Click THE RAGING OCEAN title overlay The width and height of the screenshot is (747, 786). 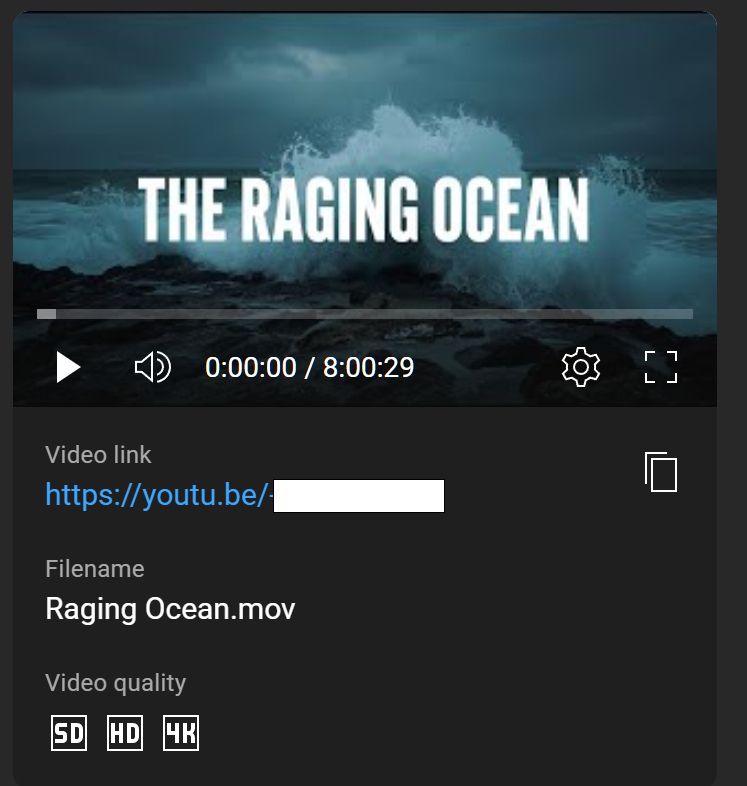click(x=363, y=210)
